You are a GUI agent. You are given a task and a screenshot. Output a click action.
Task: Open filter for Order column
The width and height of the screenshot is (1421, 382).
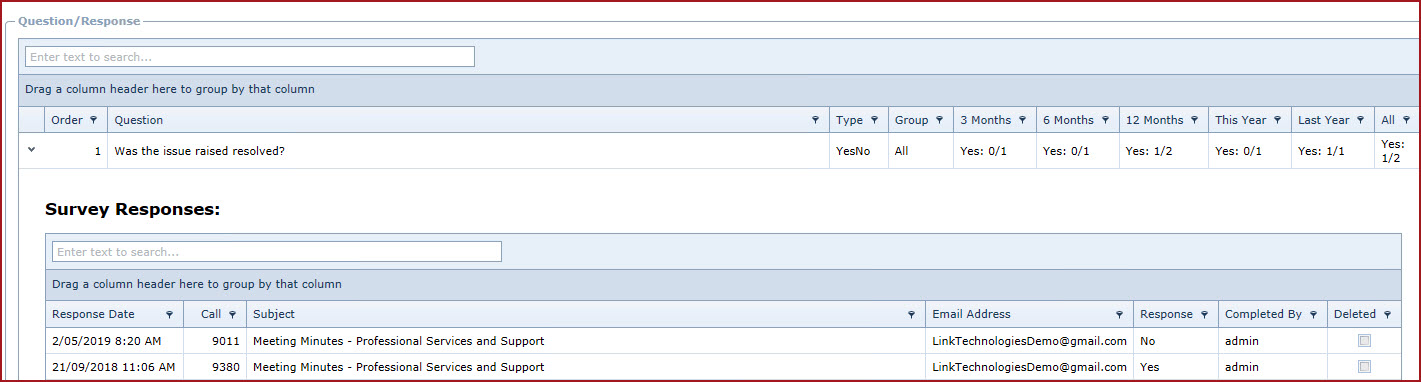[94, 120]
